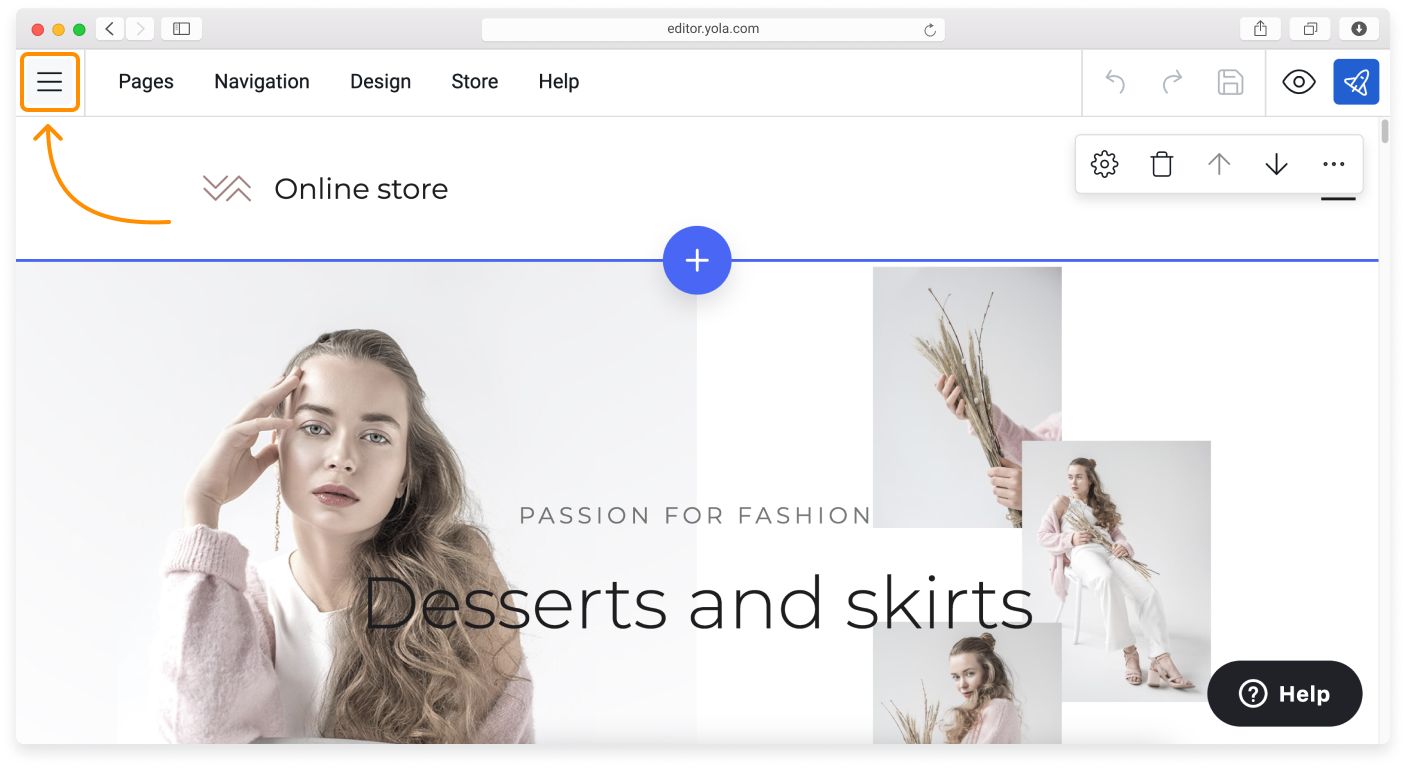Select the Desserts and skirts heading
1406x768 pixels.
697,603
